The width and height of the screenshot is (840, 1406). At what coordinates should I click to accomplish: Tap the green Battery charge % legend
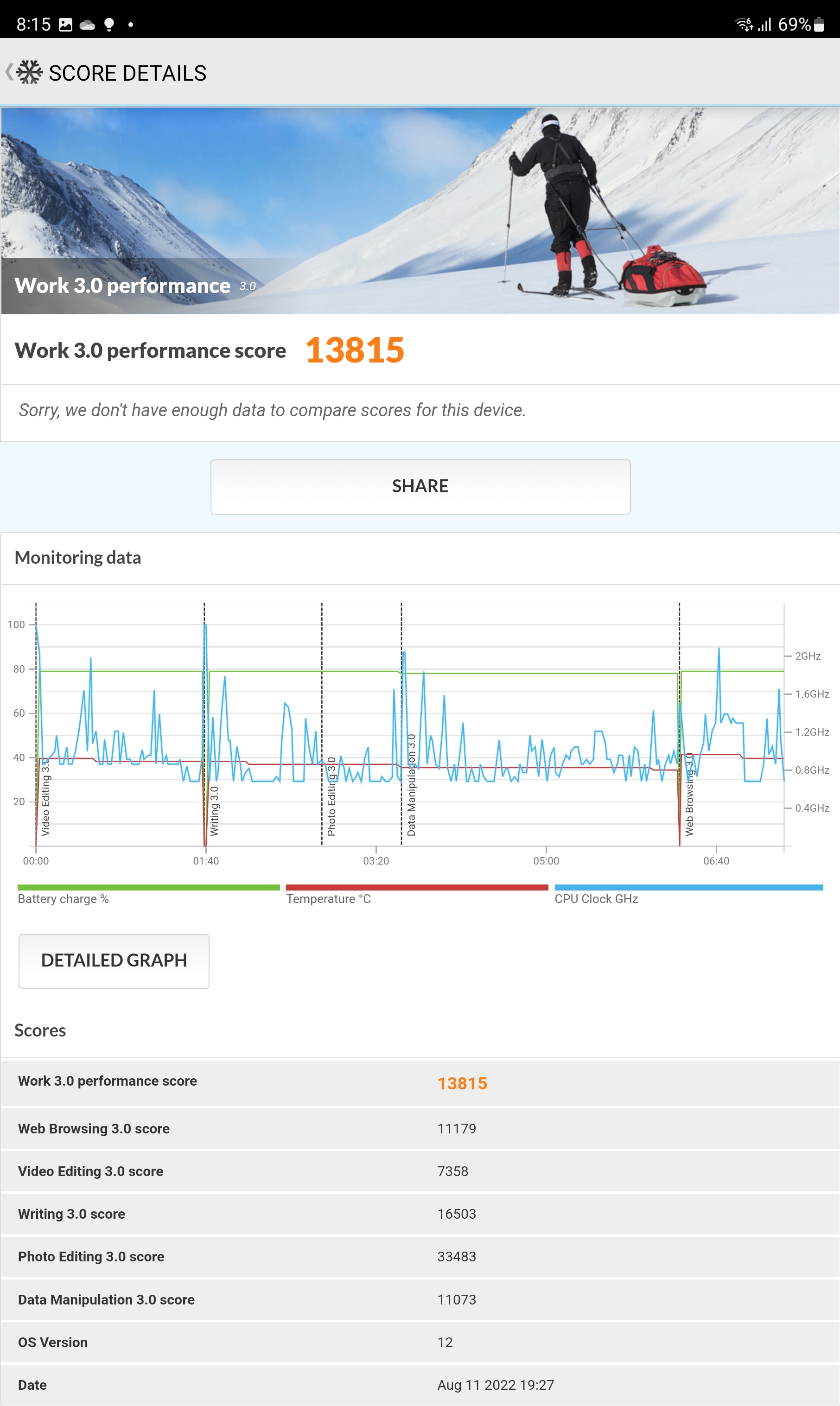coord(148,894)
